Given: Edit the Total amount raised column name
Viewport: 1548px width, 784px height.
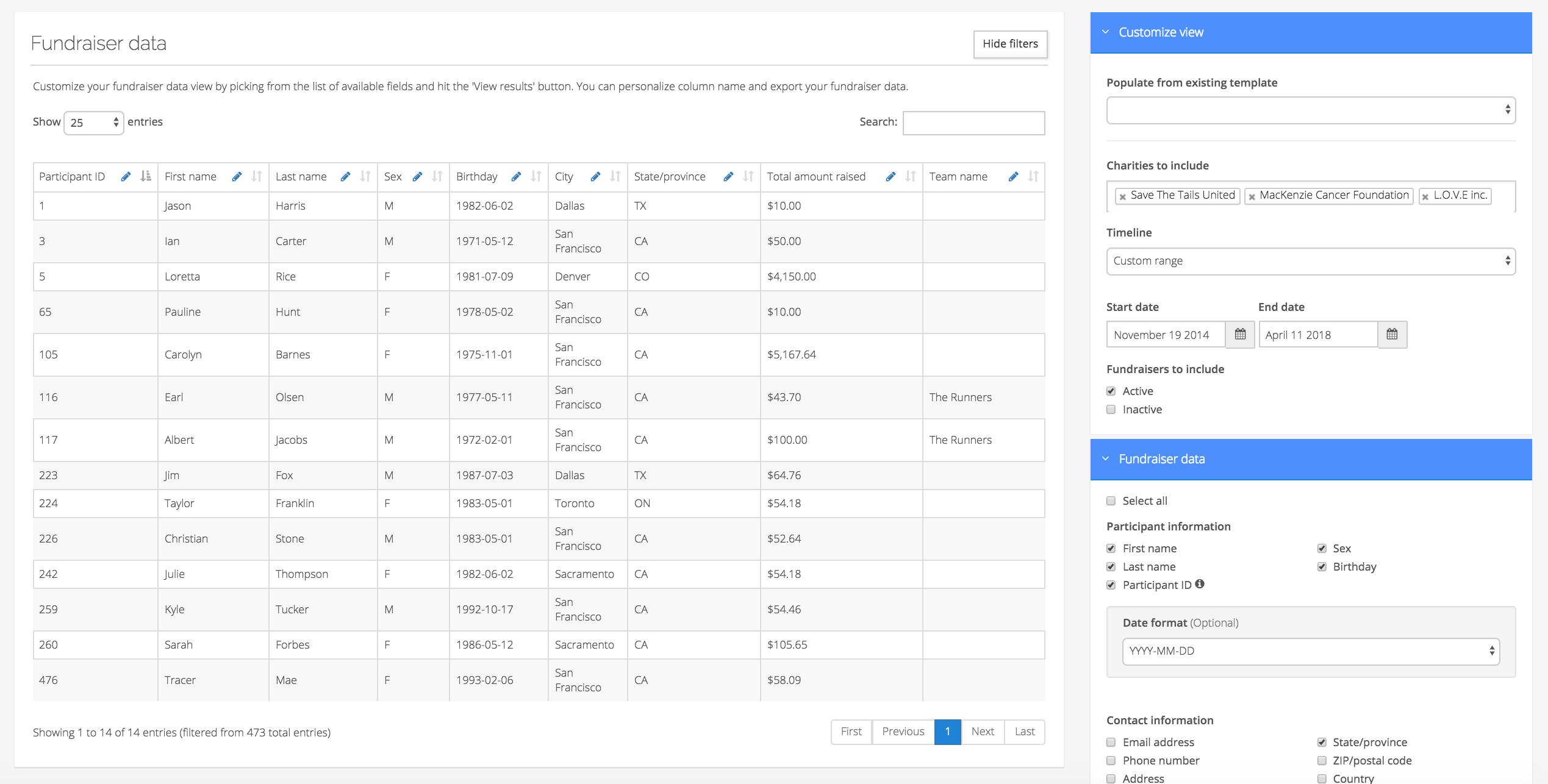Looking at the screenshot, I should [x=890, y=177].
